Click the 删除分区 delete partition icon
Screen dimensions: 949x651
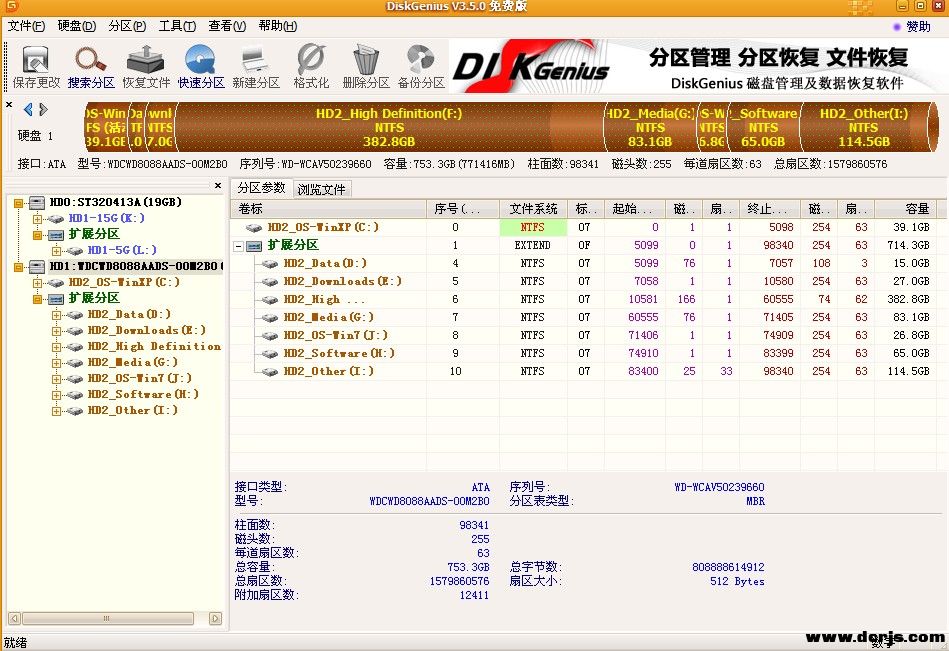coord(366,66)
